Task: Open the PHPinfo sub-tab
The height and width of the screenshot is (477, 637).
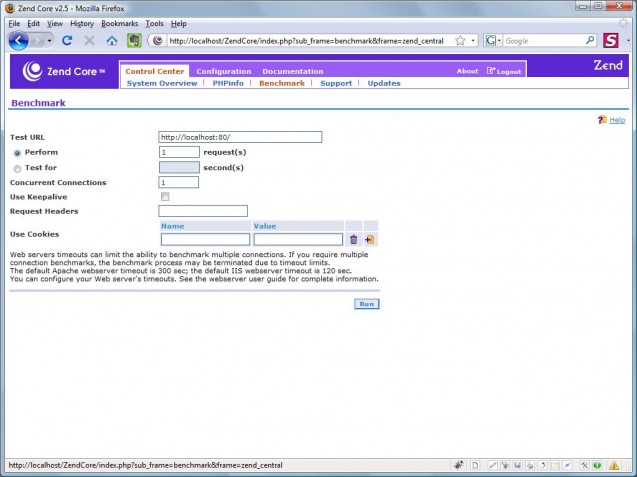Action: (228, 83)
